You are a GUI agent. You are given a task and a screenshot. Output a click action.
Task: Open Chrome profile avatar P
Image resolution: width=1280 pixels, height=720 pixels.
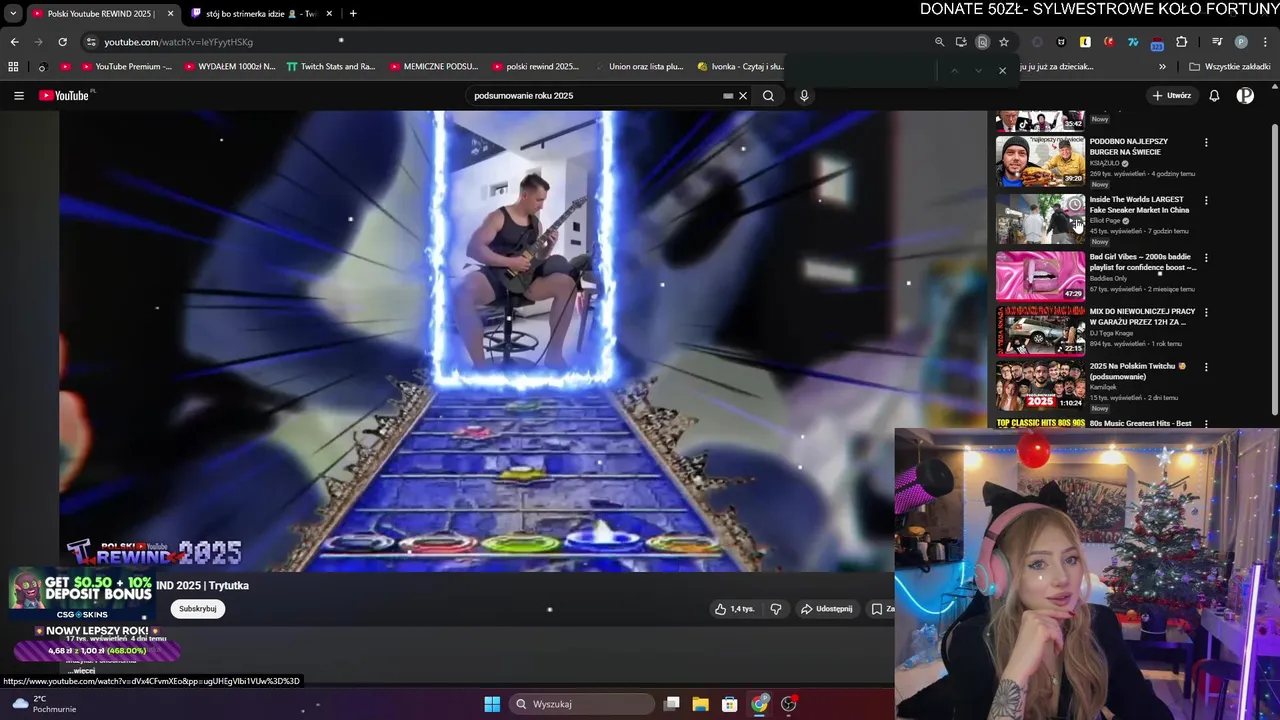pyautogui.click(x=1241, y=42)
